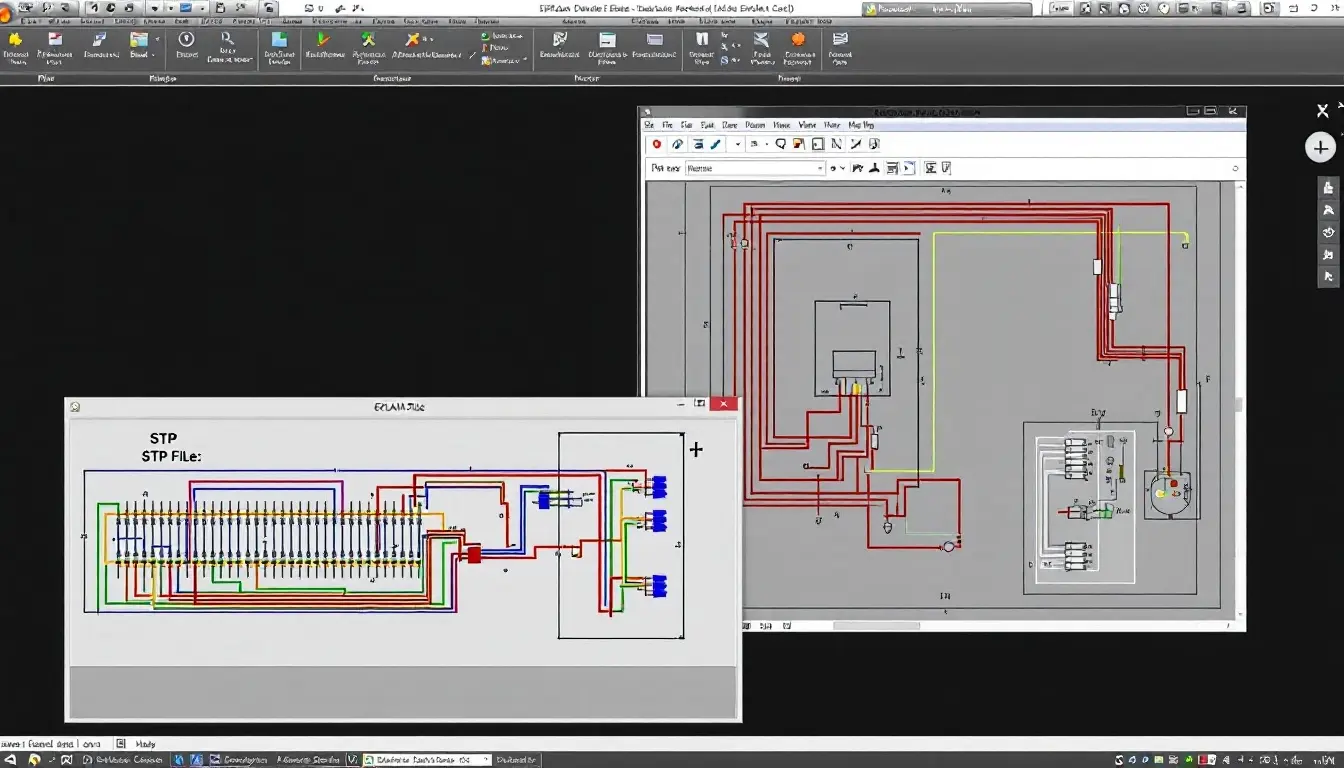
Task: Click the circular keyhole icon in the ribbon
Action: click(x=186, y=39)
